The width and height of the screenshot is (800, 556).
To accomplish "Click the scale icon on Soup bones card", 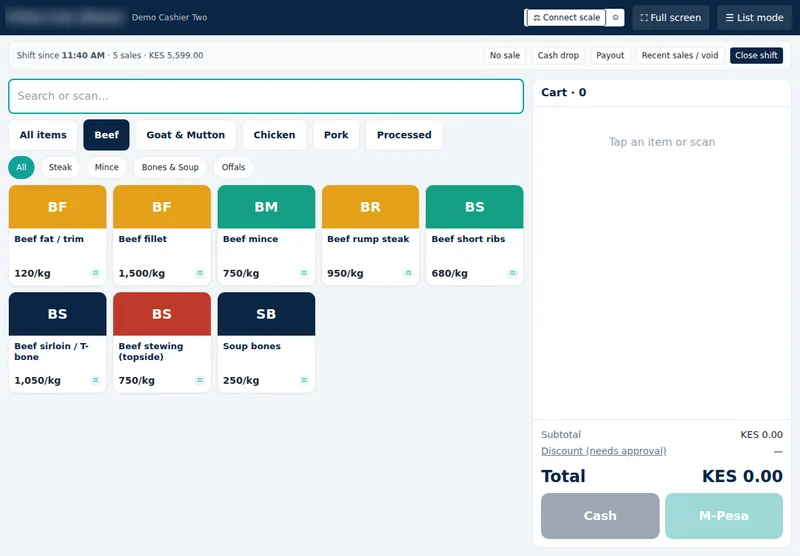I will [x=304, y=380].
